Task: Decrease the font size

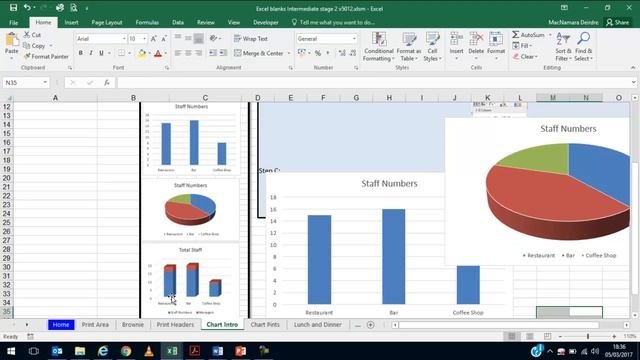Action: coord(164,39)
